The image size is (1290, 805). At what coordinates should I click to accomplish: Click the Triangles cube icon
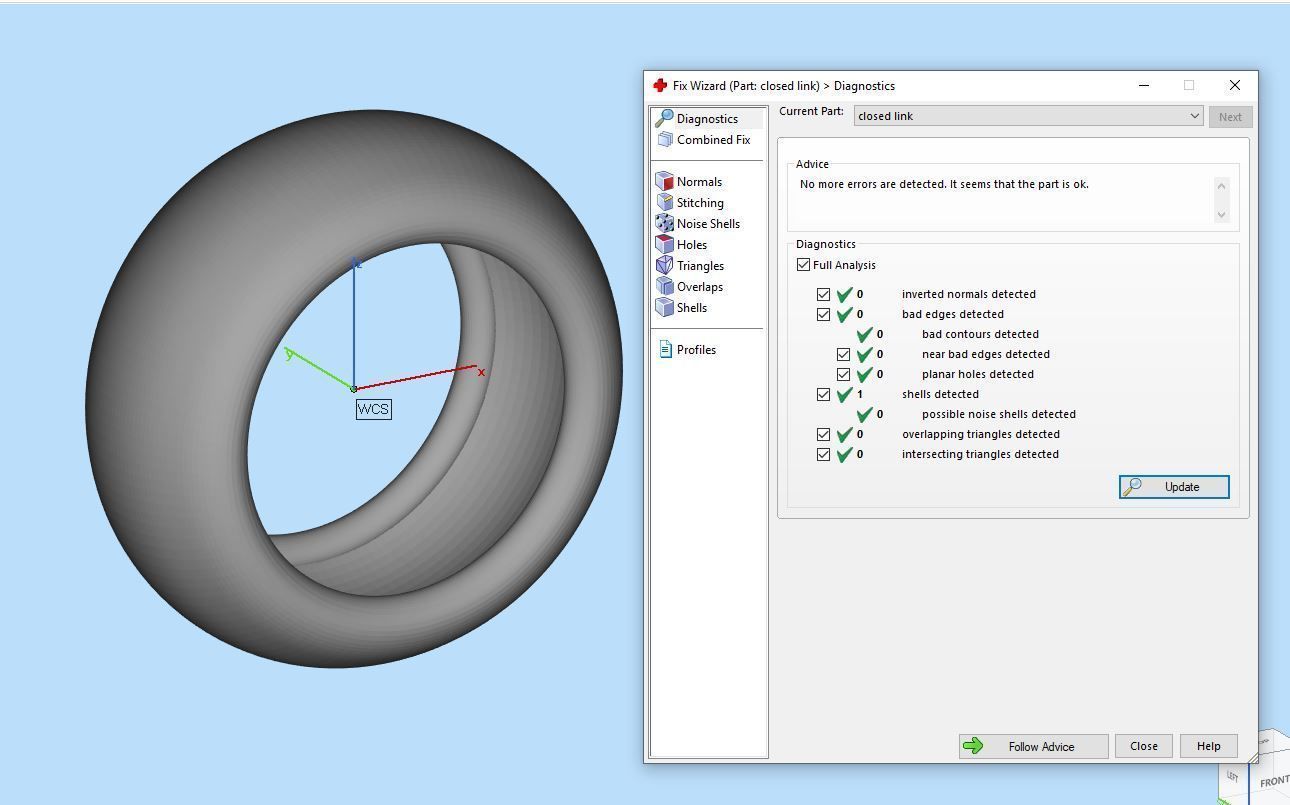[664, 265]
